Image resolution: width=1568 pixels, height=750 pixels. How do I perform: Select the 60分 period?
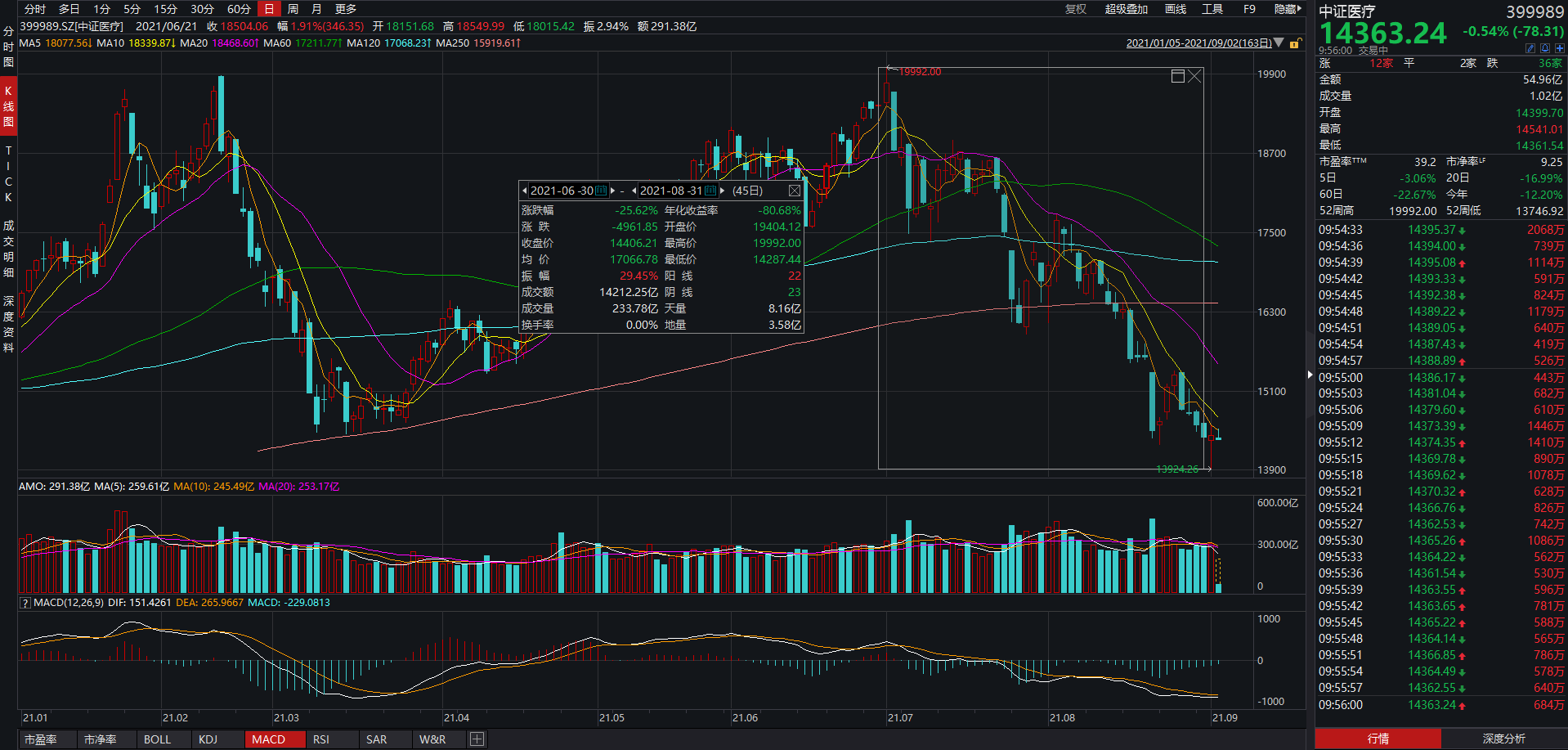(x=239, y=9)
